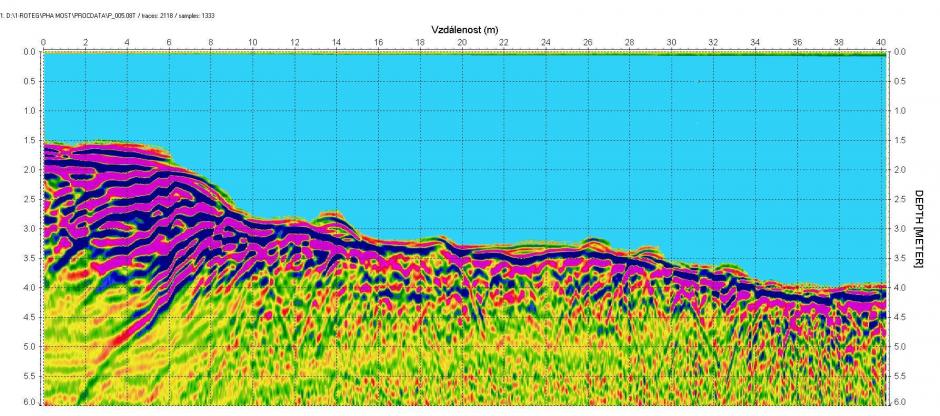Select the vertical "DEPTH [METER]" axis label
The width and height of the screenshot is (940, 416).
click(919, 229)
